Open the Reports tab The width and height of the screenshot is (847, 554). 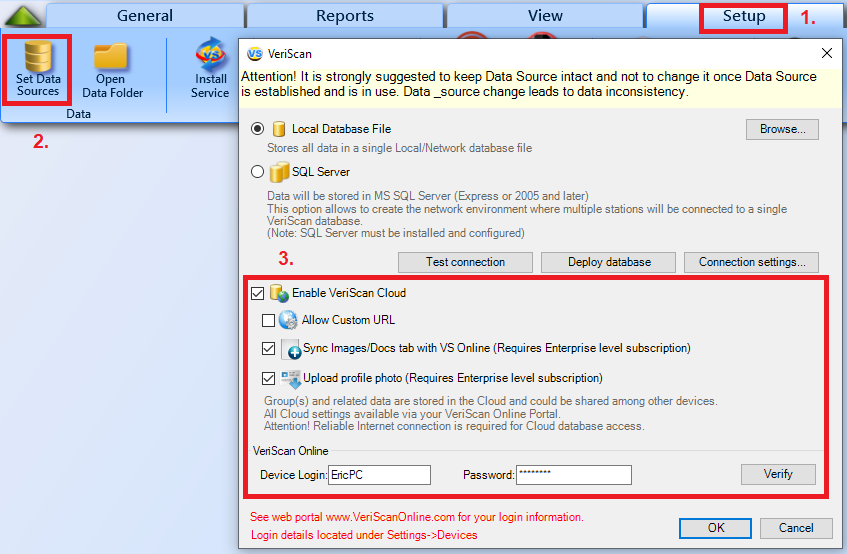pyautogui.click(x=345, y=16)
